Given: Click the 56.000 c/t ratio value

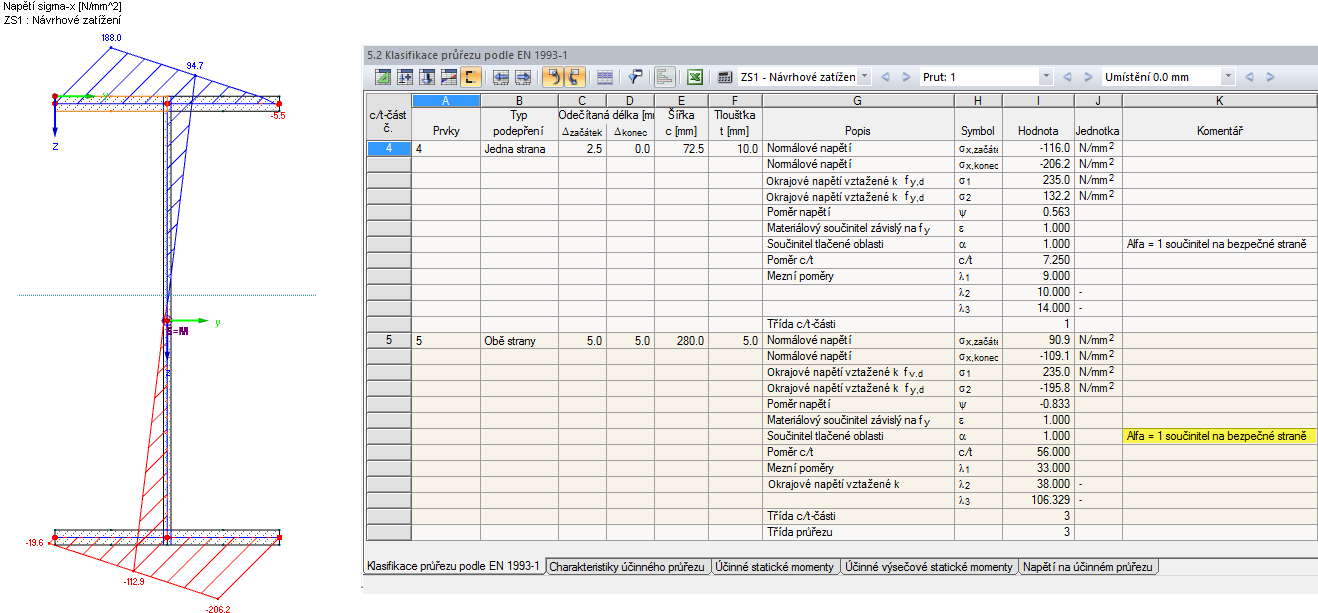Looking at the screenshot, I should (1038, 452).
